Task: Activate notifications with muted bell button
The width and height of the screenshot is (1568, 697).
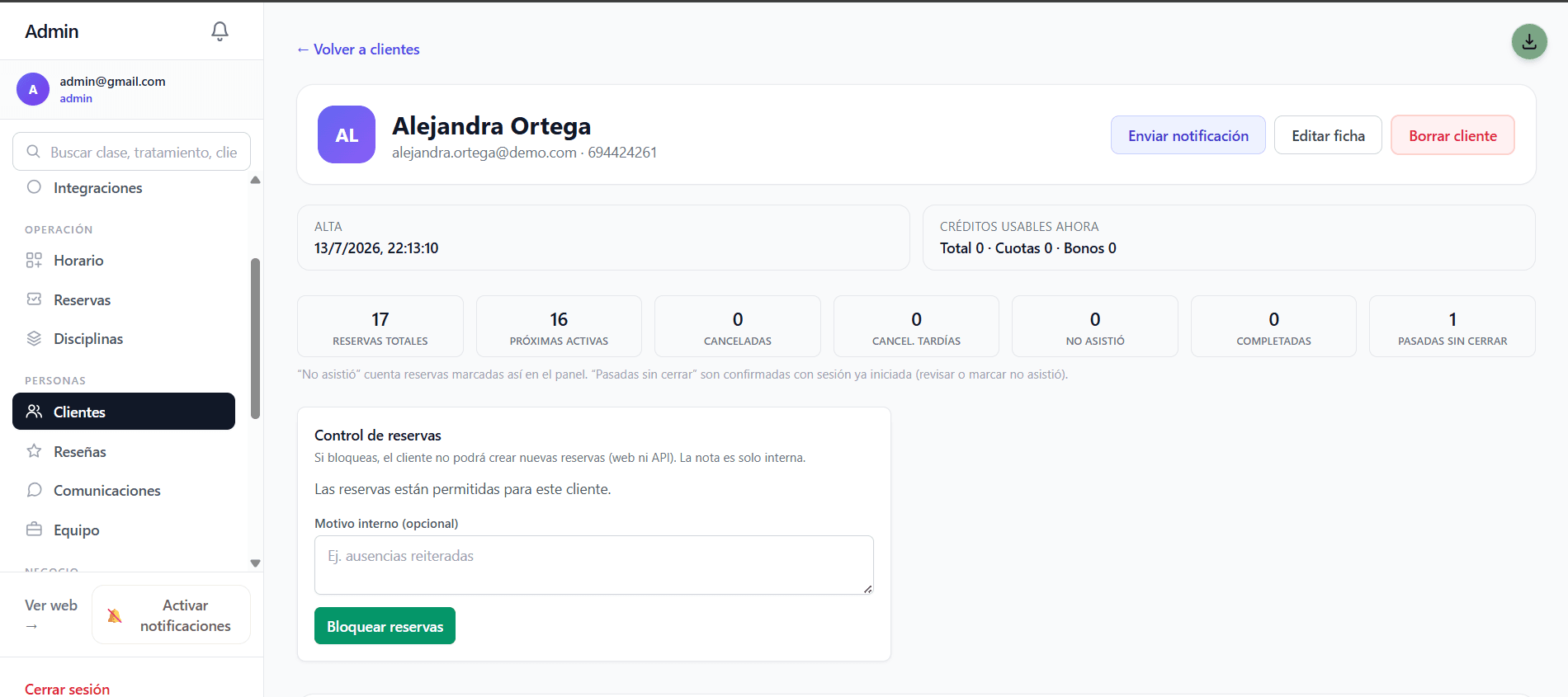Action: (x=171, y=615)
